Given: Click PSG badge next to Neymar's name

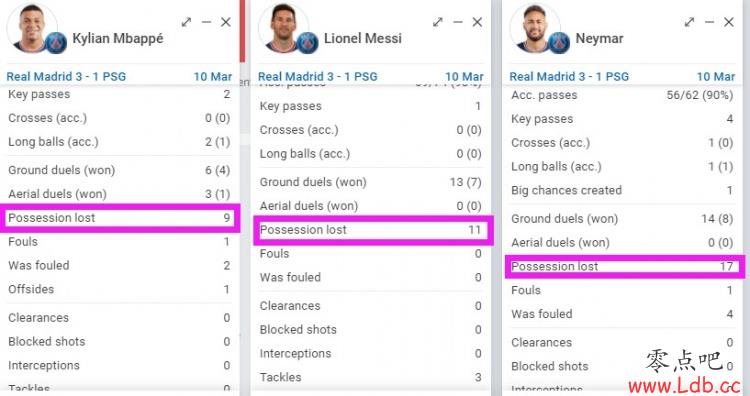Looking at the screenshot, I should click(559, 43).
